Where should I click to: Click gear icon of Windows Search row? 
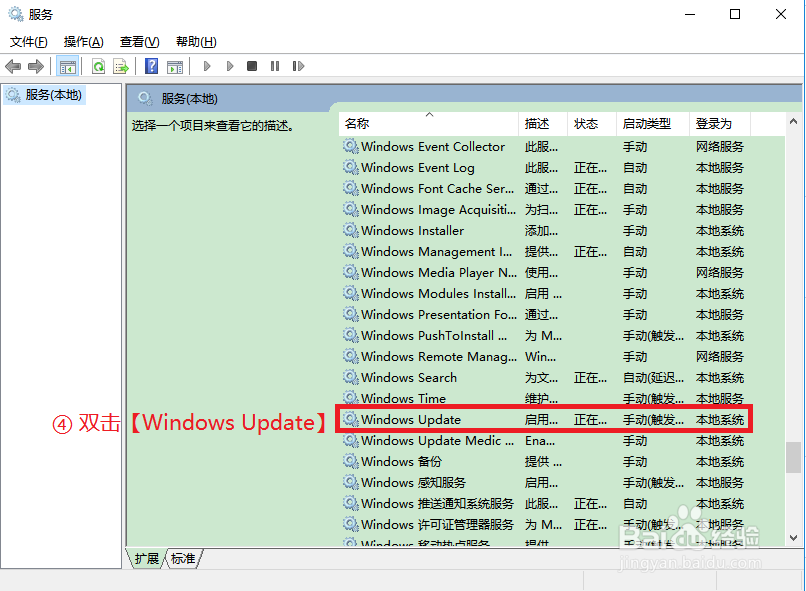(351, 377)
